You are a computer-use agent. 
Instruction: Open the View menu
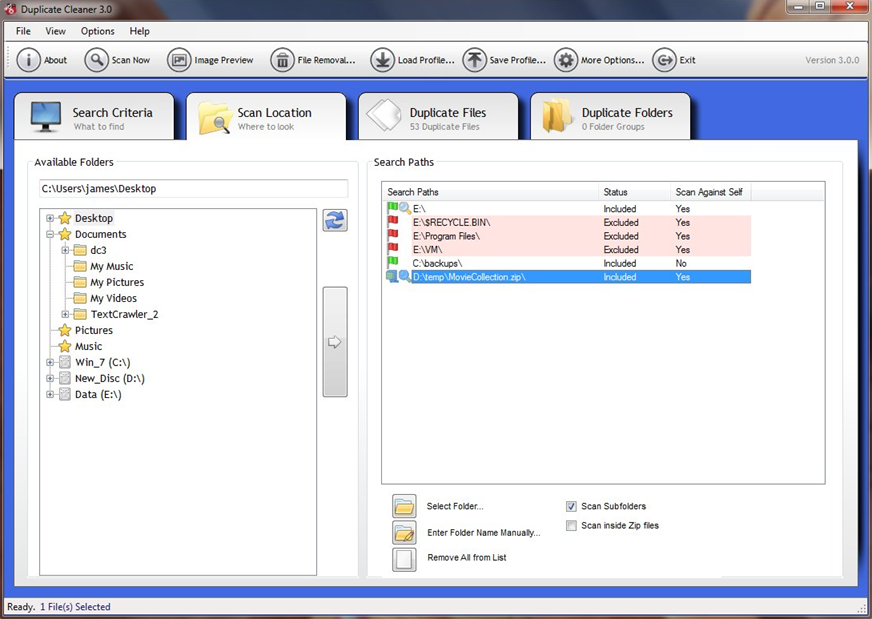pyautogui.click(x=55, y=31)
